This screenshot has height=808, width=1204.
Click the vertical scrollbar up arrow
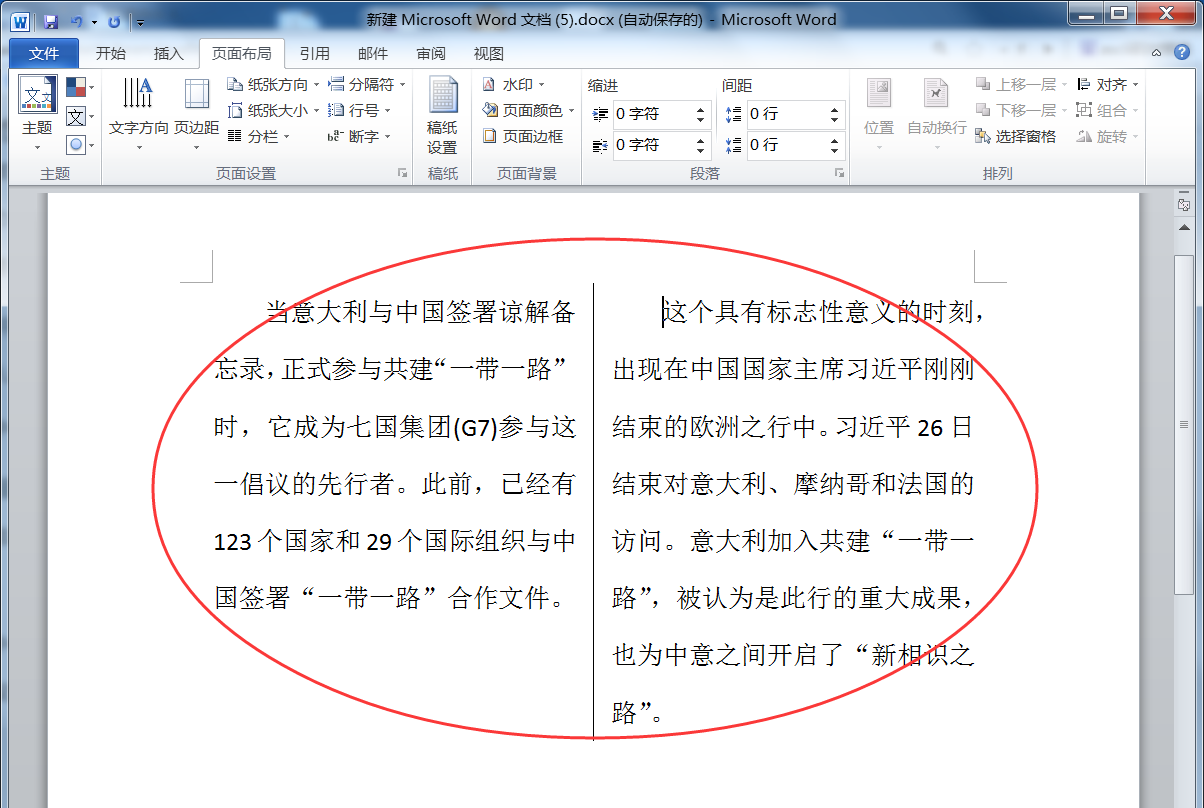1184,229
